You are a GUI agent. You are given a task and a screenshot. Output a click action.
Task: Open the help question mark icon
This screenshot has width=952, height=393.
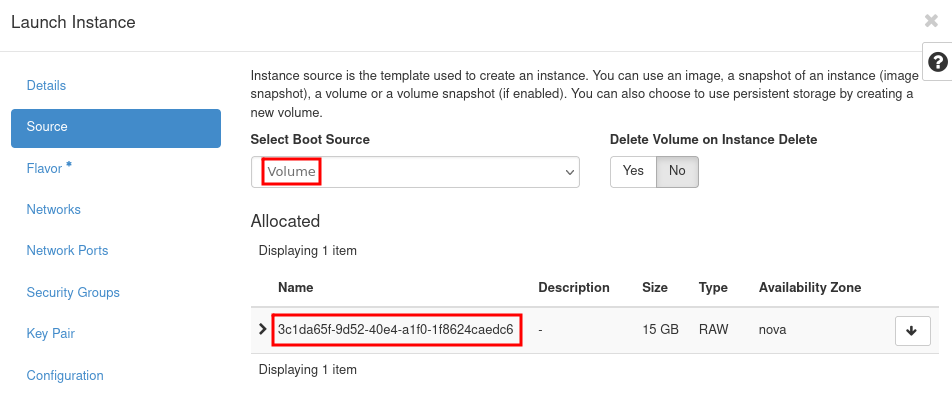[937, 62]
